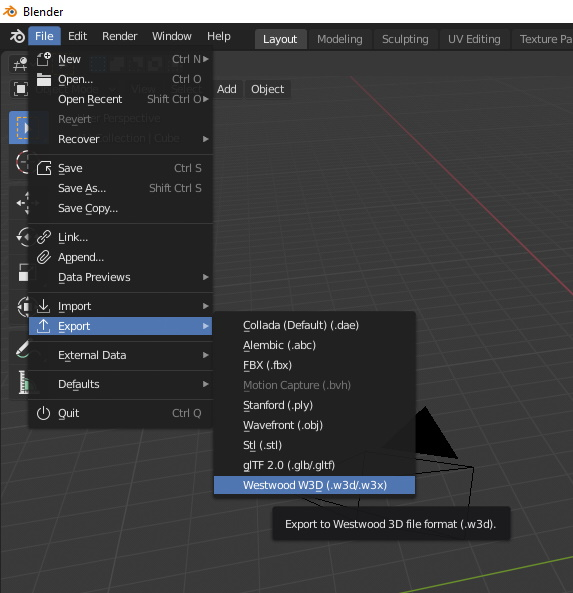573x593 pixels.
Task: Click the Open folder icon
Action: click(43, 79)
